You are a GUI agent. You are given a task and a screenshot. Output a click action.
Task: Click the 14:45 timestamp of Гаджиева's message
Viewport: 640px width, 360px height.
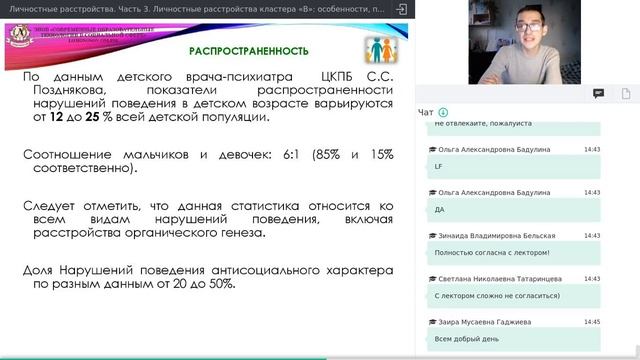pyautogui.click(x=592, y=322)
